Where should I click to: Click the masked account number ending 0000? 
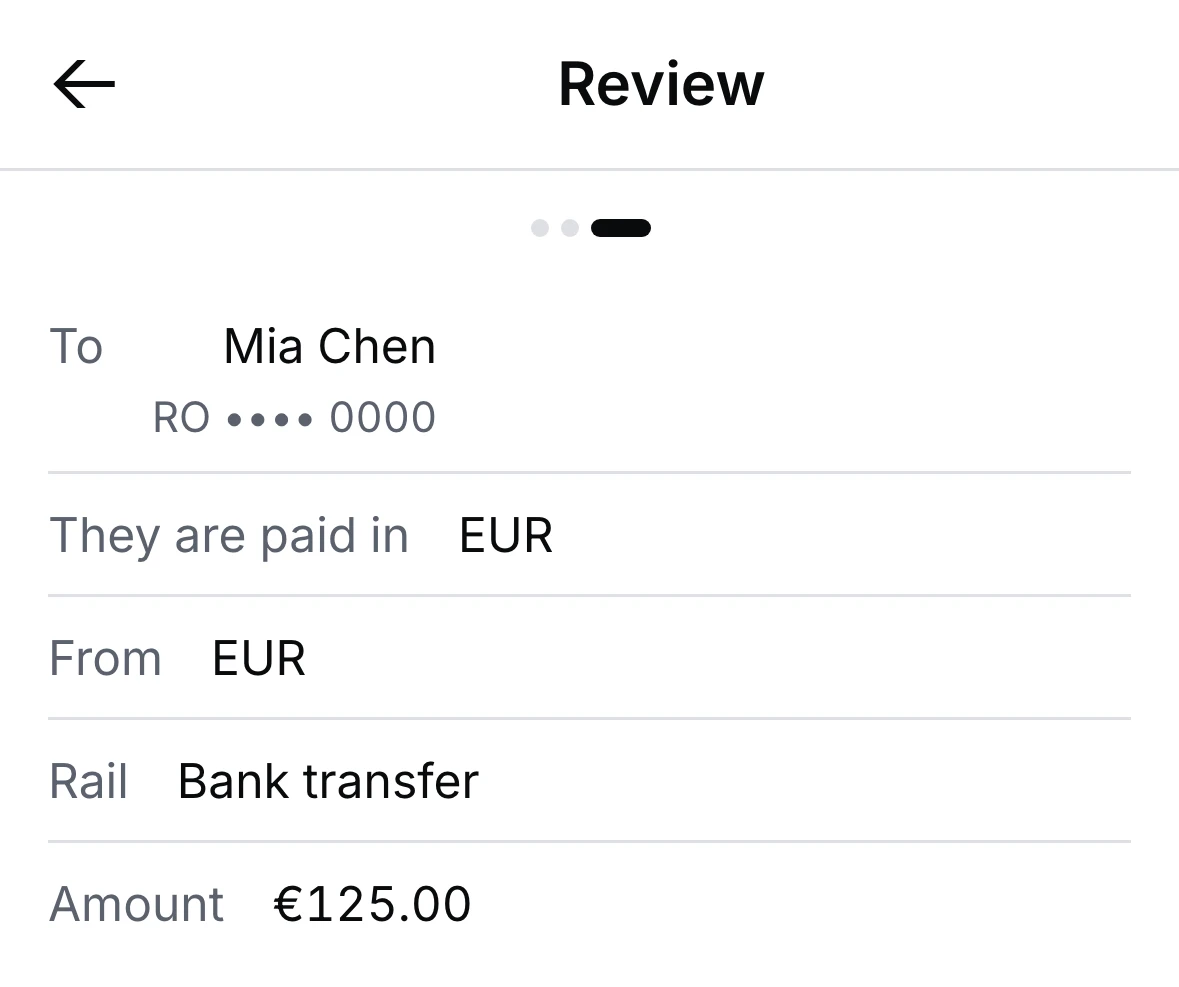pyautogui.click(x=295, y=417)
